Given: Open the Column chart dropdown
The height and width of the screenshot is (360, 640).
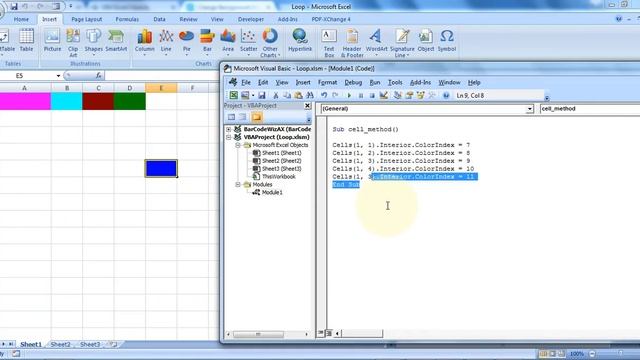Looking at the screenshot, I should [x=145, y=42].
